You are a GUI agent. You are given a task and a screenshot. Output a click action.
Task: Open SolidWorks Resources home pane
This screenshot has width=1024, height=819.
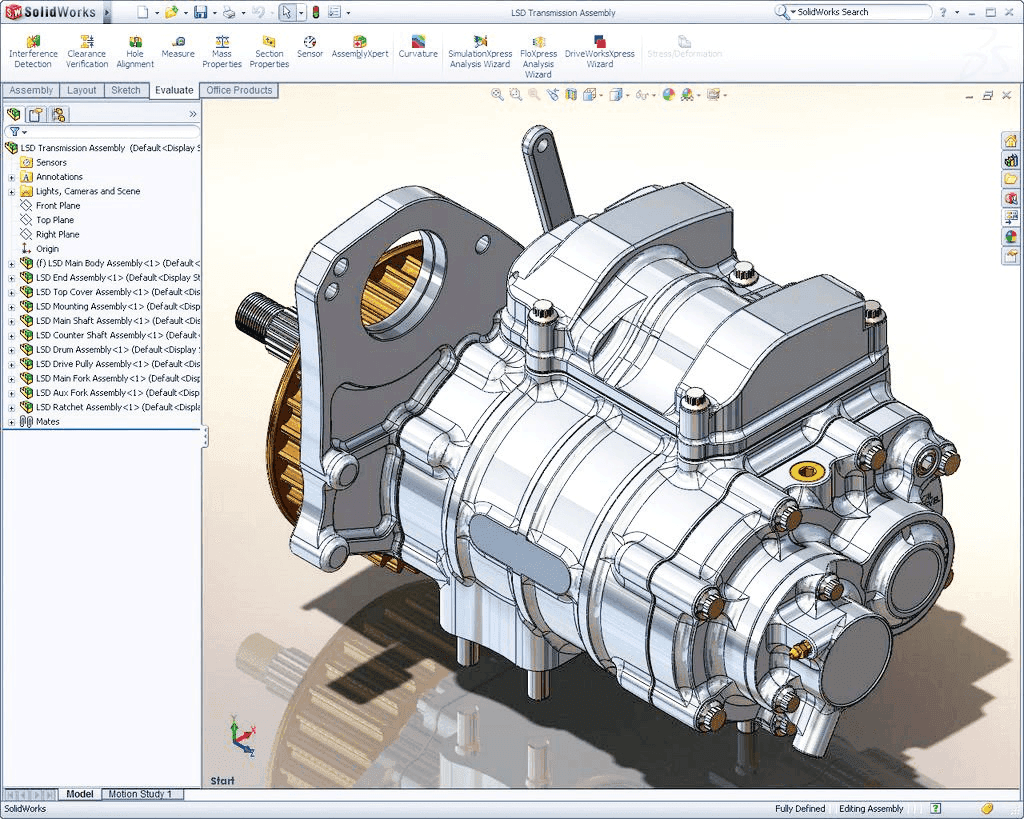[x=1010, y=140]
